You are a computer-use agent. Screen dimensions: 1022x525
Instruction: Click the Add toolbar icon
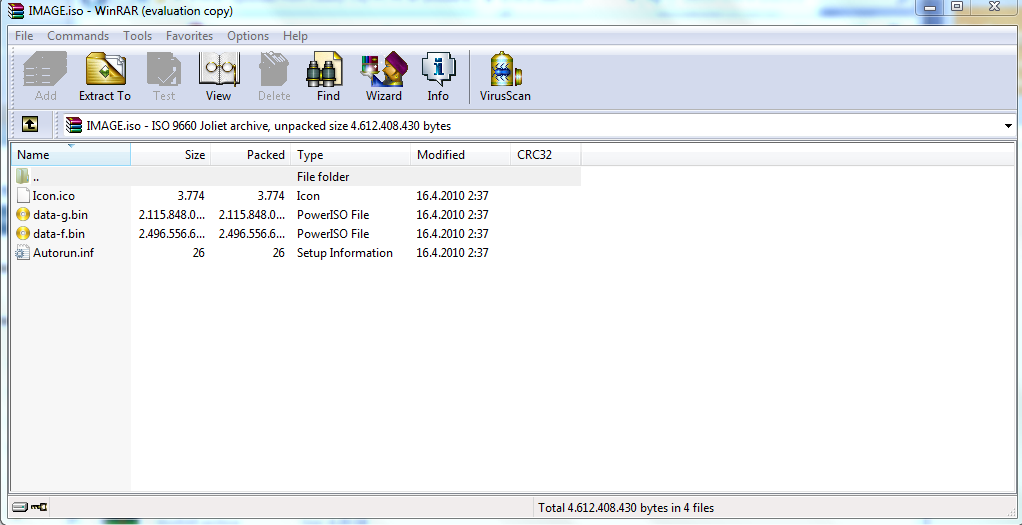pos(46,77)
